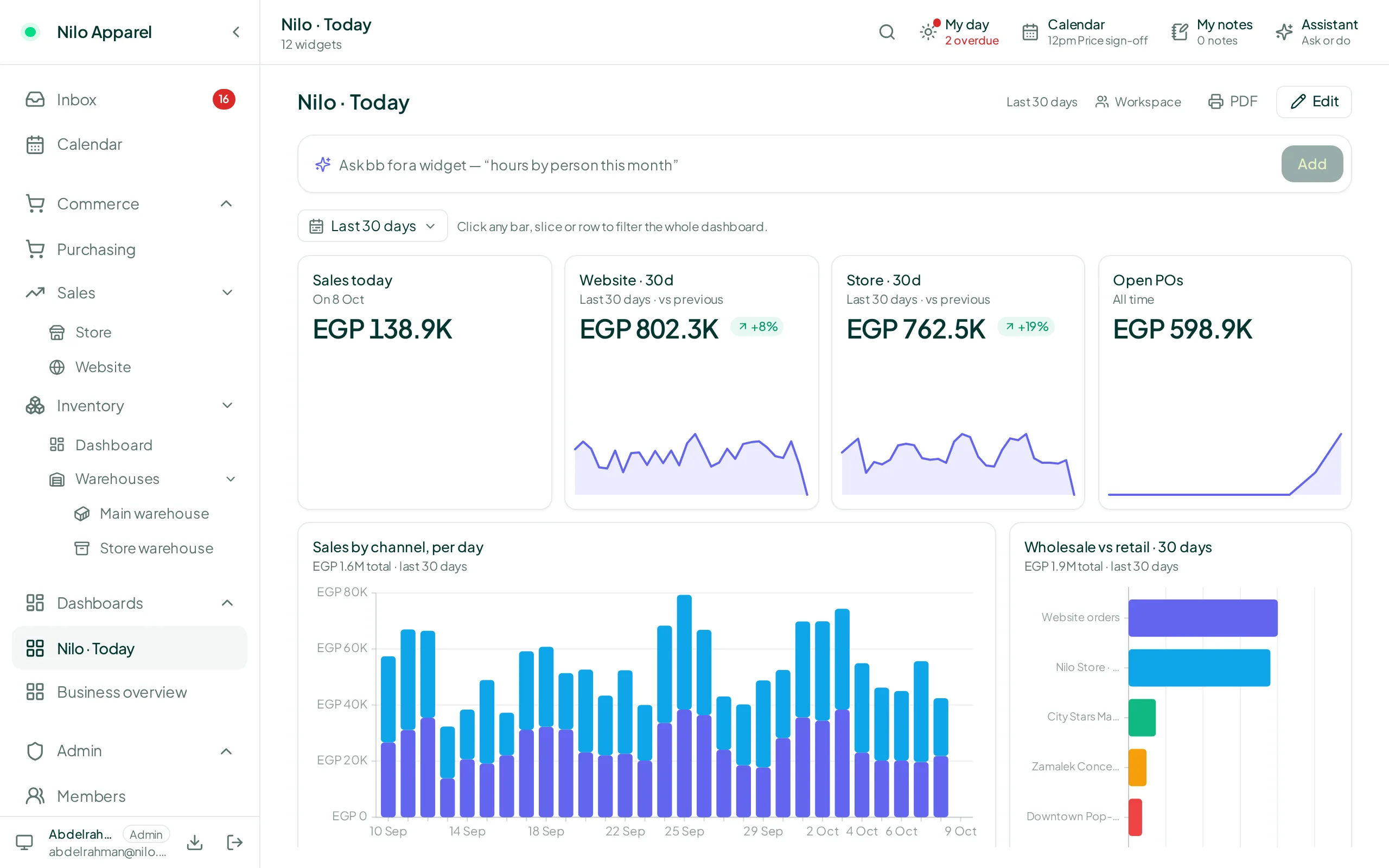This screenshot has width=1389, height=868.
Task: Launch the Assistant sparkle icon
Action: 1284,32
